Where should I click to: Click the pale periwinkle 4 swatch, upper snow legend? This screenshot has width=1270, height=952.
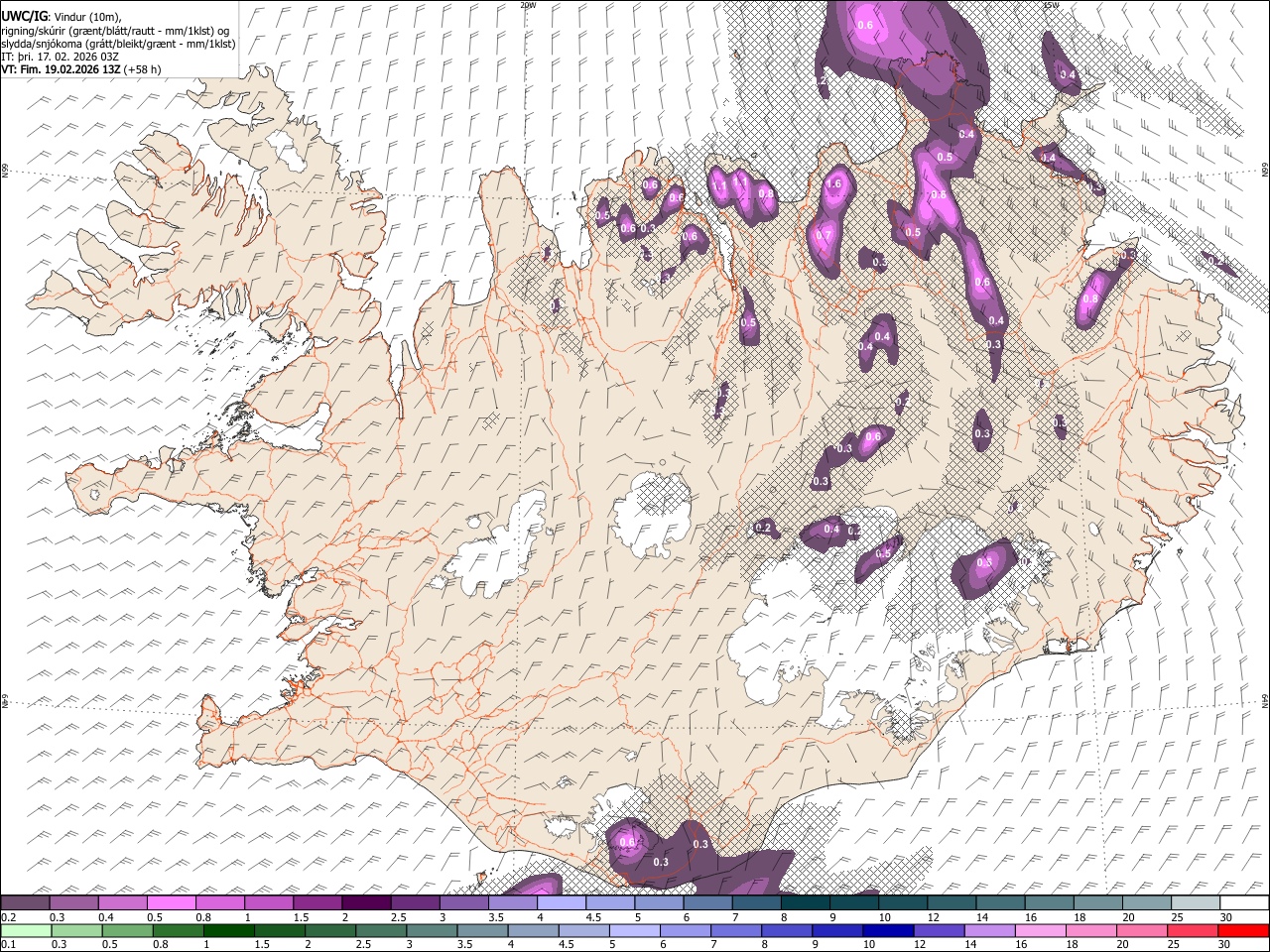561,902
